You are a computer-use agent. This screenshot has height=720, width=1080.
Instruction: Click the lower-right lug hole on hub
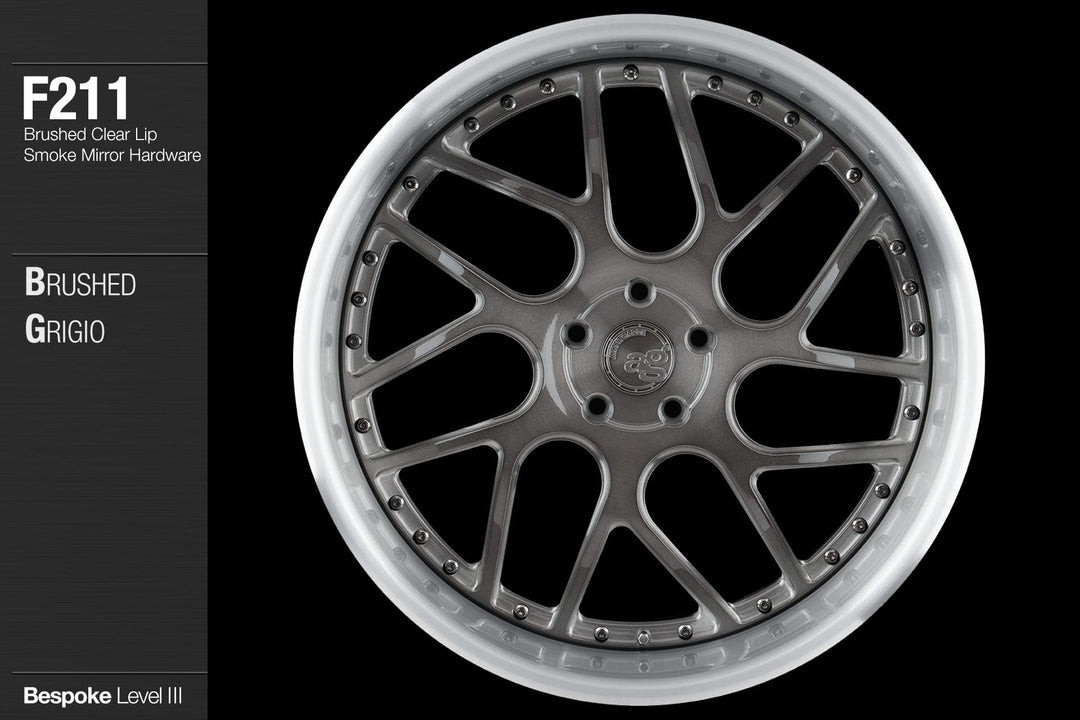coord(675,406)
